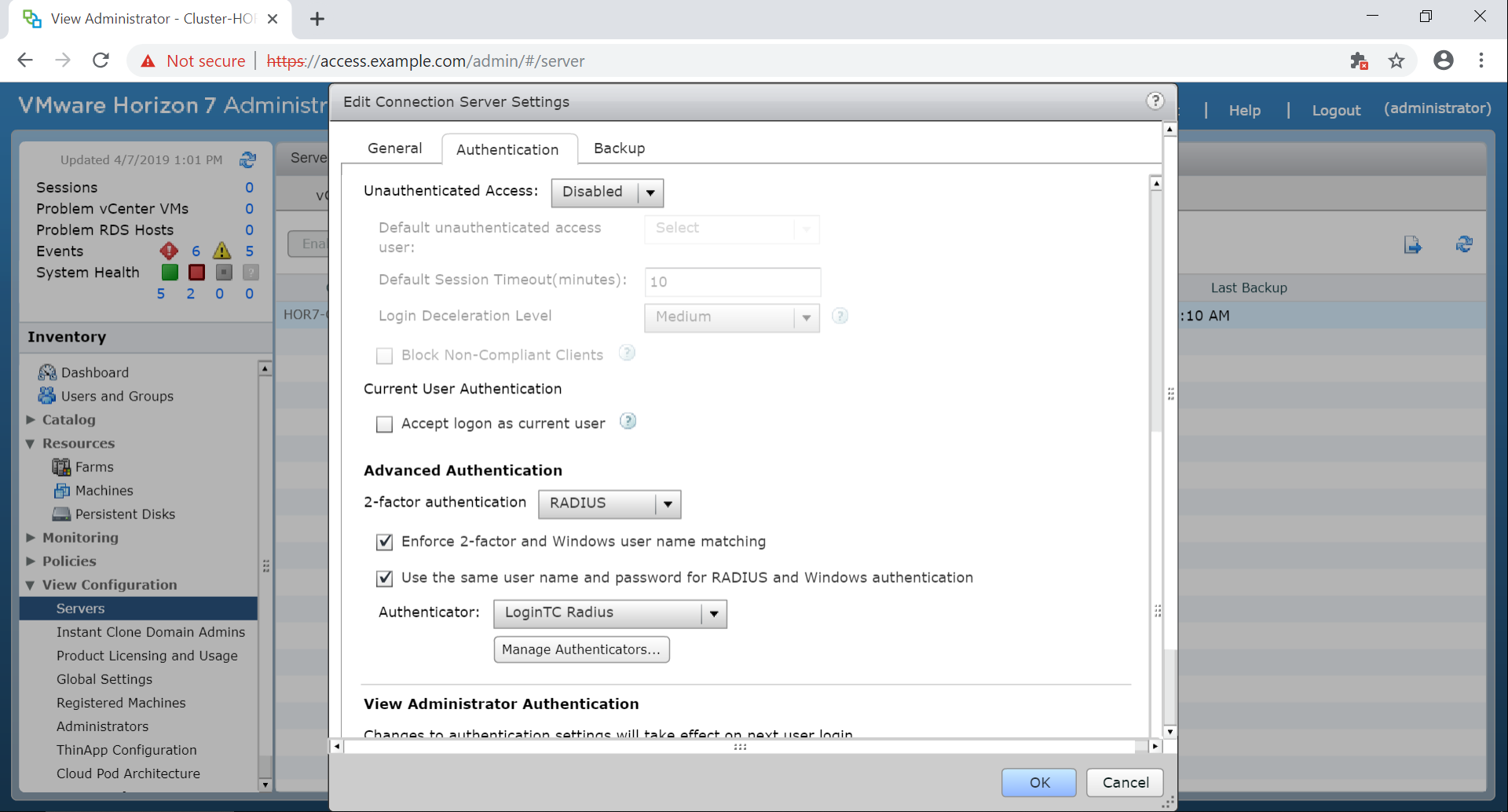Bookmark this page with the star icon
Screen dimensions: 1508x812
1396,60
